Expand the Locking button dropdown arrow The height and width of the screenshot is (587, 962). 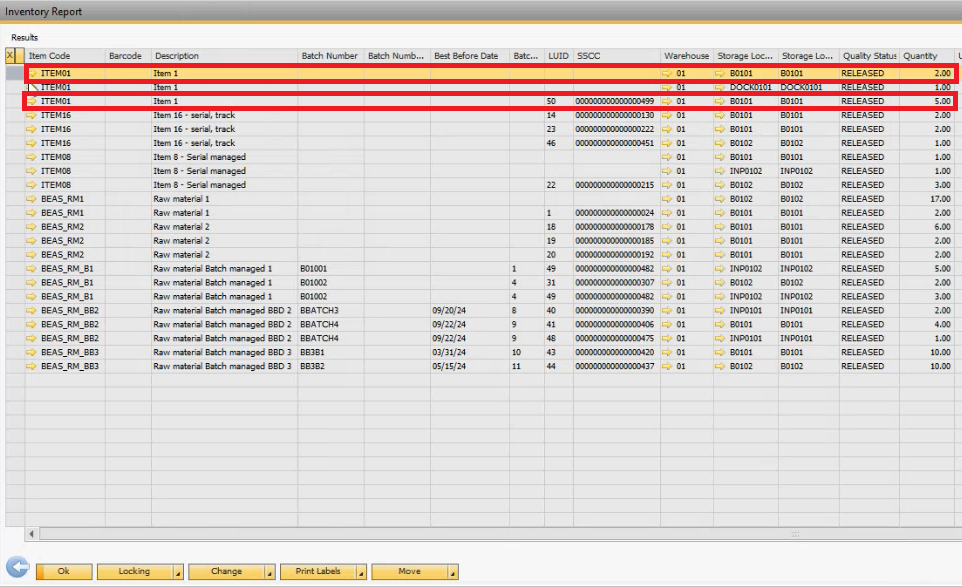(x=177, y=572)
